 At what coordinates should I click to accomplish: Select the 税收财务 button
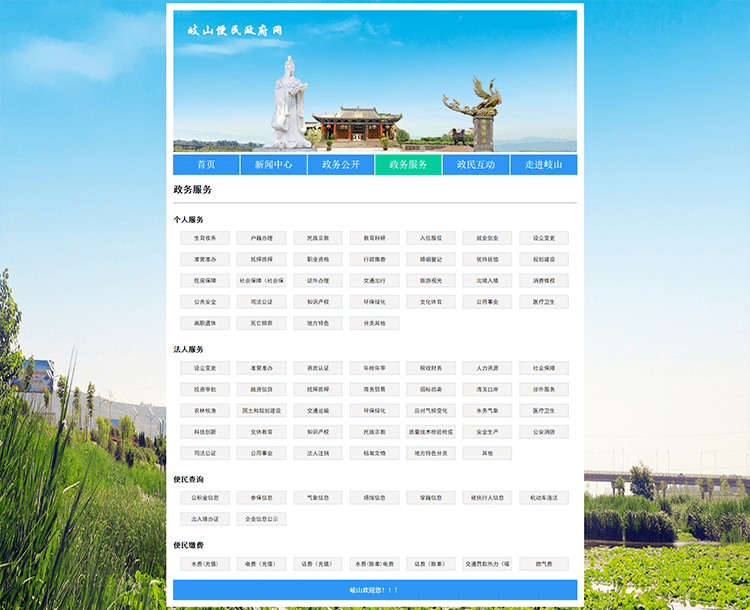coord(431,368)
